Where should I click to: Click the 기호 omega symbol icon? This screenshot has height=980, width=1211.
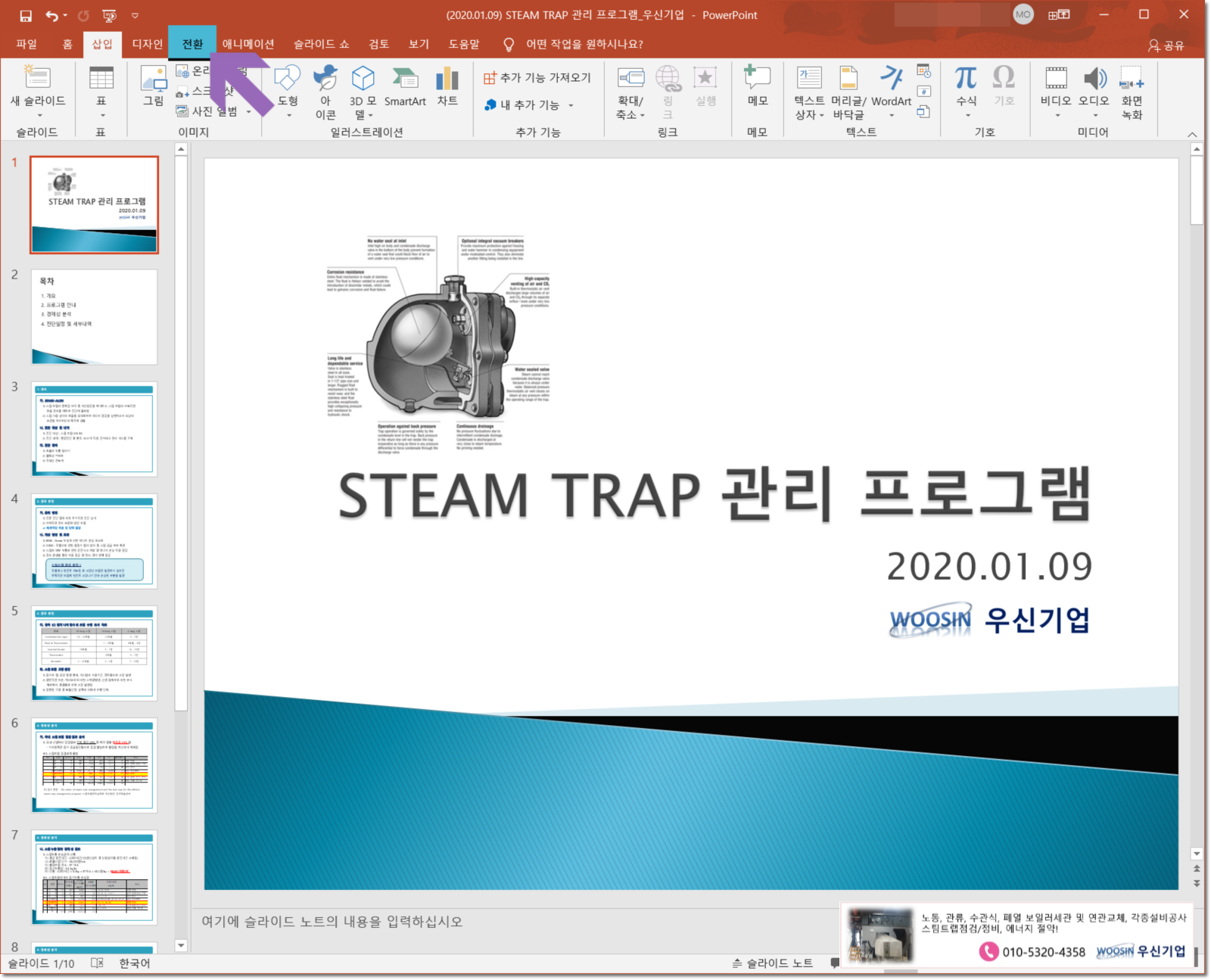(x=1004, y=77)
